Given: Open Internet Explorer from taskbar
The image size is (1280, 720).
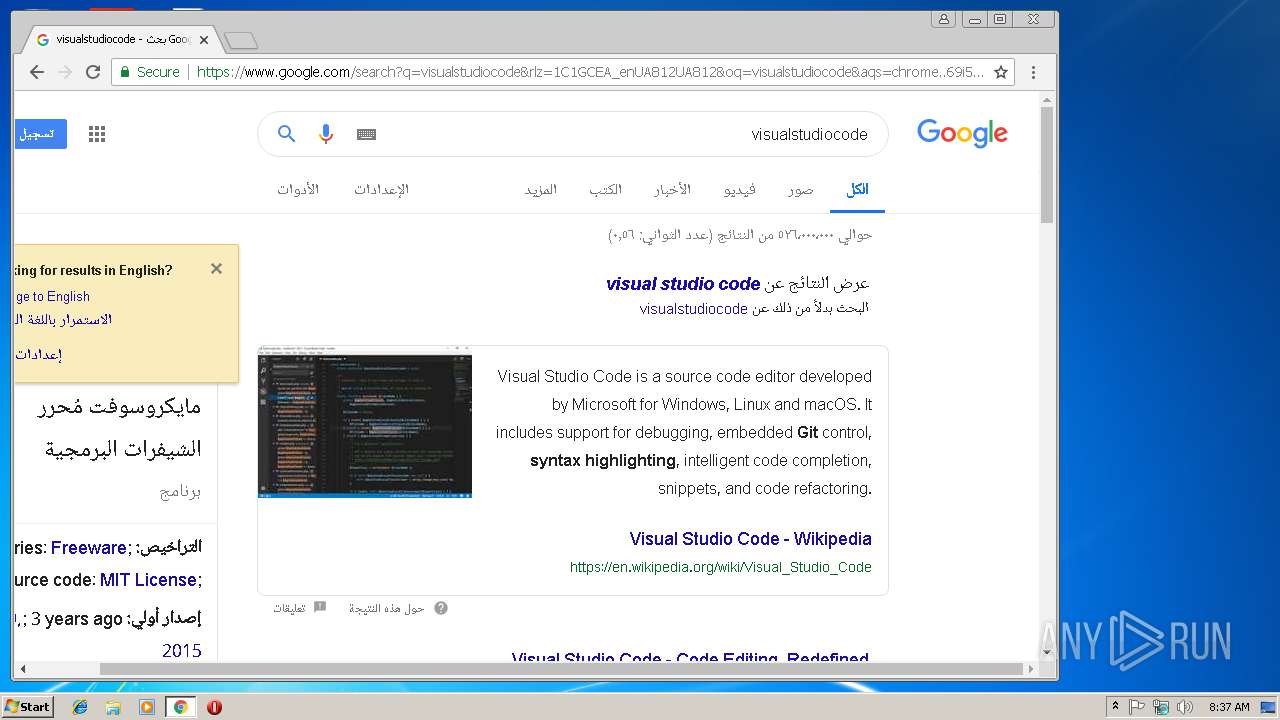Looking at the screenshot, I should pos(80,707).
